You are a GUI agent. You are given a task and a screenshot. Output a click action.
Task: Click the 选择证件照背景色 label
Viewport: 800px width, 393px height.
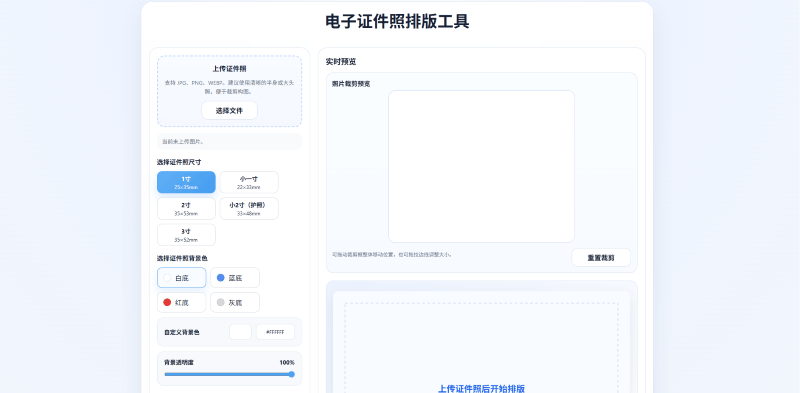[182, 258]
